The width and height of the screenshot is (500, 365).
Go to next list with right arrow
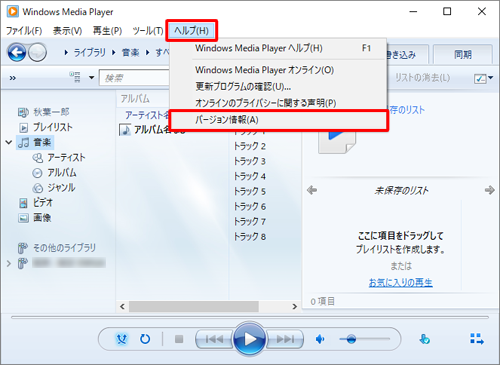click(x=489, y=190)
